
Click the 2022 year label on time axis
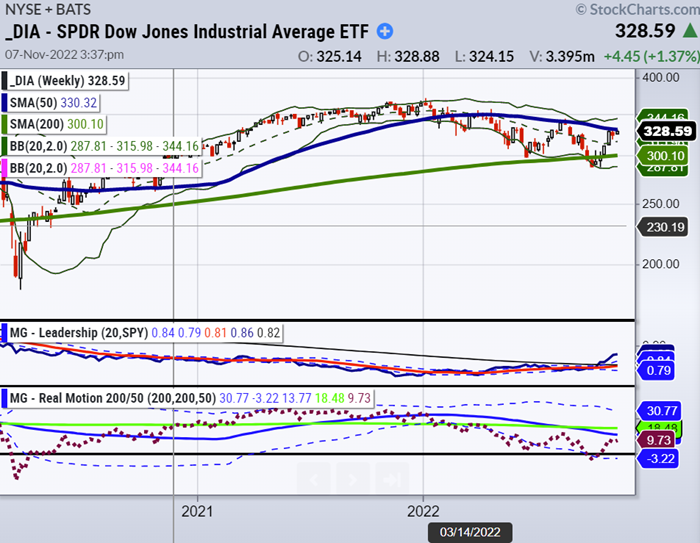(423, 511)
